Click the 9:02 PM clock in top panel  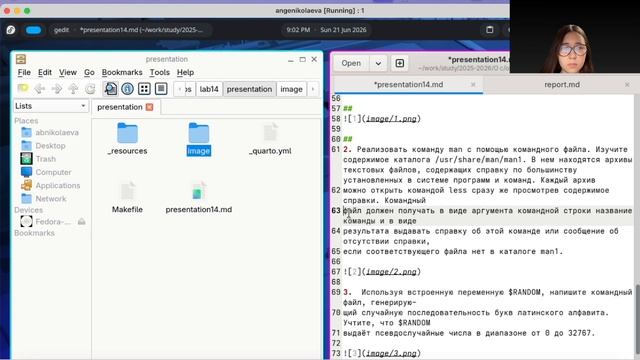coord(298,30)
